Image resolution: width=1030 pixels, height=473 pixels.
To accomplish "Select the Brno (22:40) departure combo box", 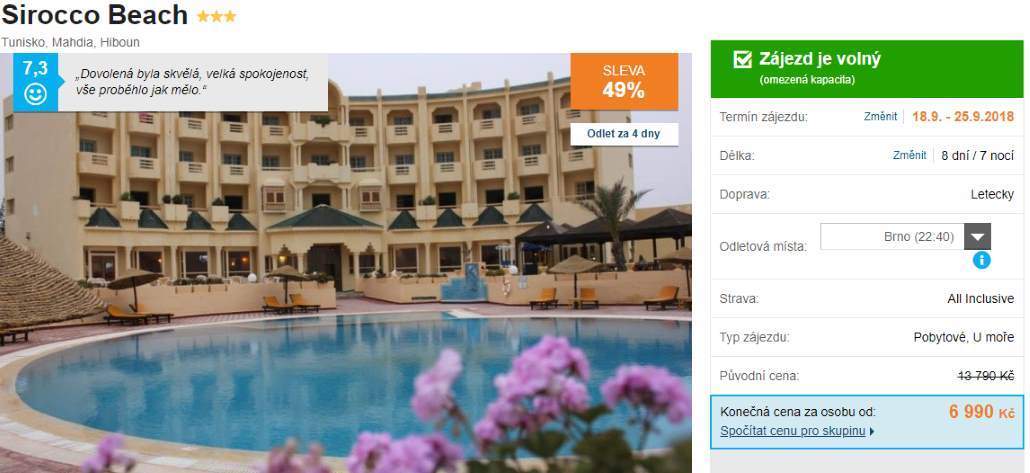I will (x=905, y=236).
